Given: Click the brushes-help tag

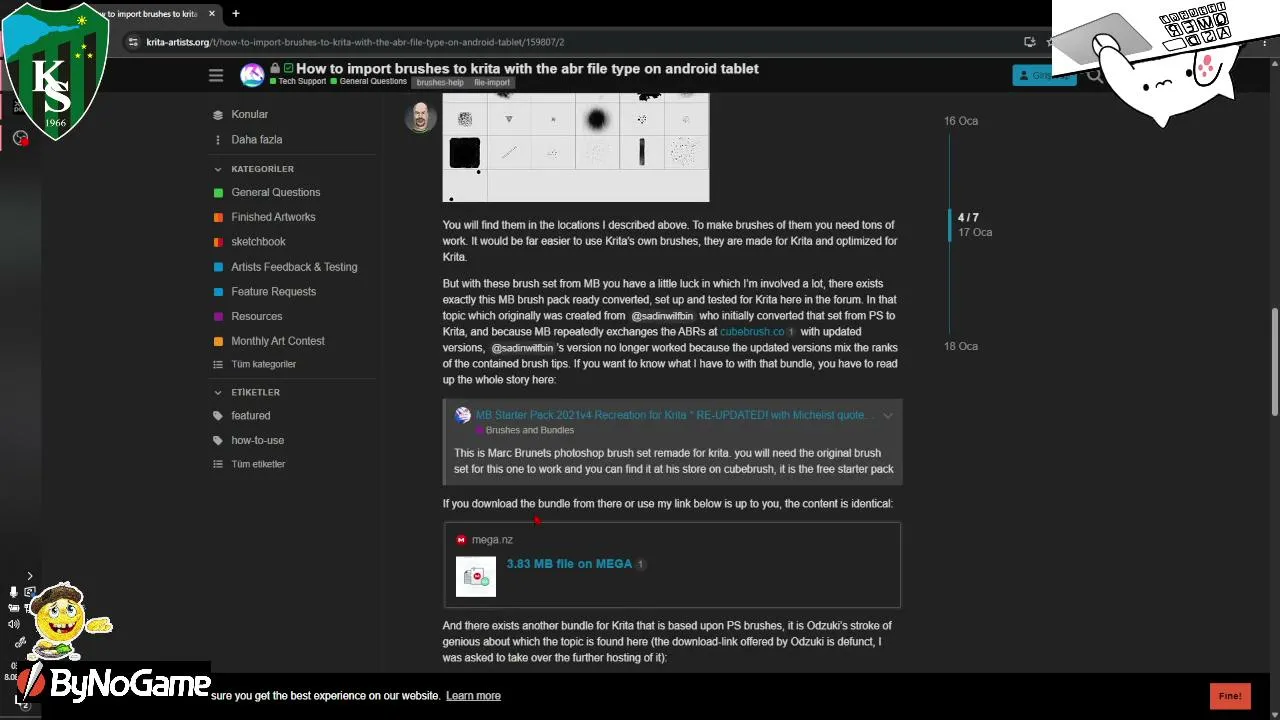Looking at the screenshot, I should (440, 83).
